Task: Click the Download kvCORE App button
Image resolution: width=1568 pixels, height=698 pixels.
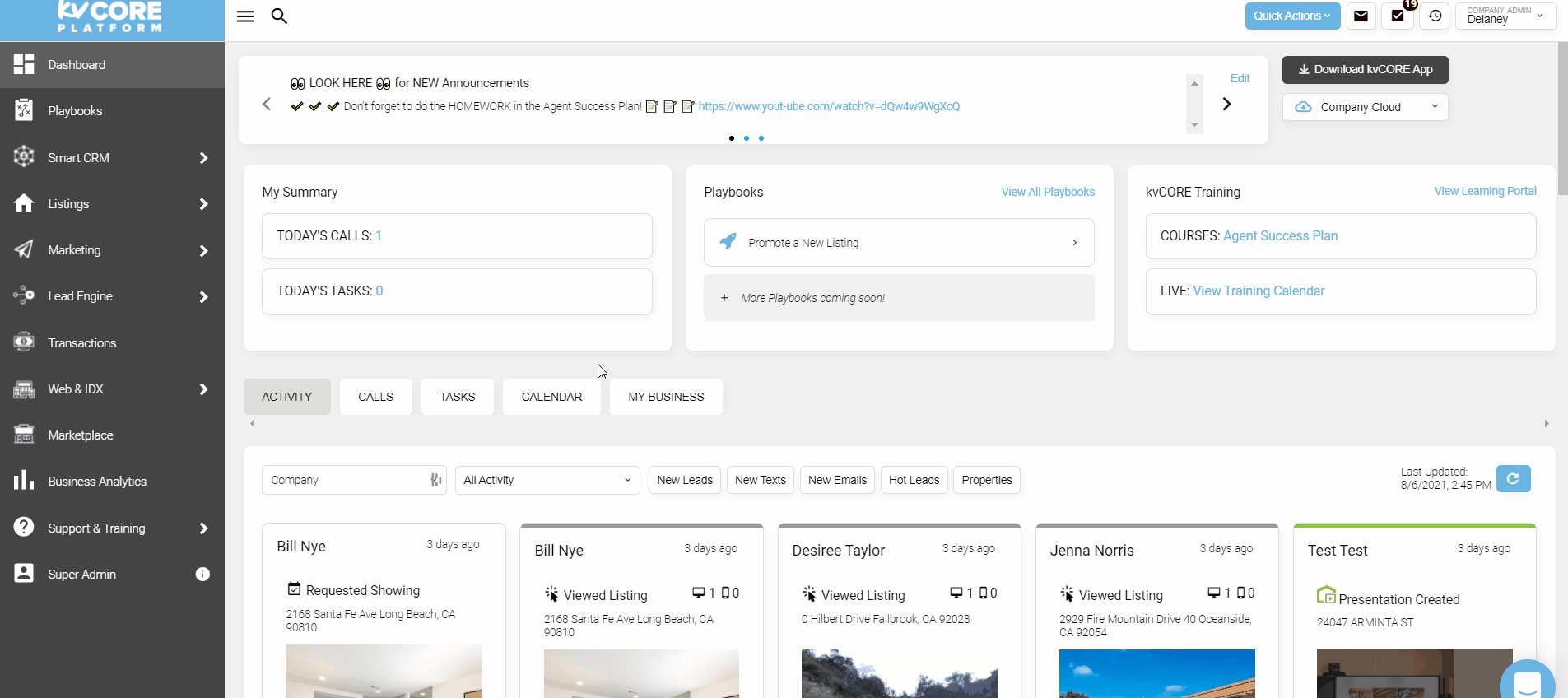Action: click(x=1365, y=70)
